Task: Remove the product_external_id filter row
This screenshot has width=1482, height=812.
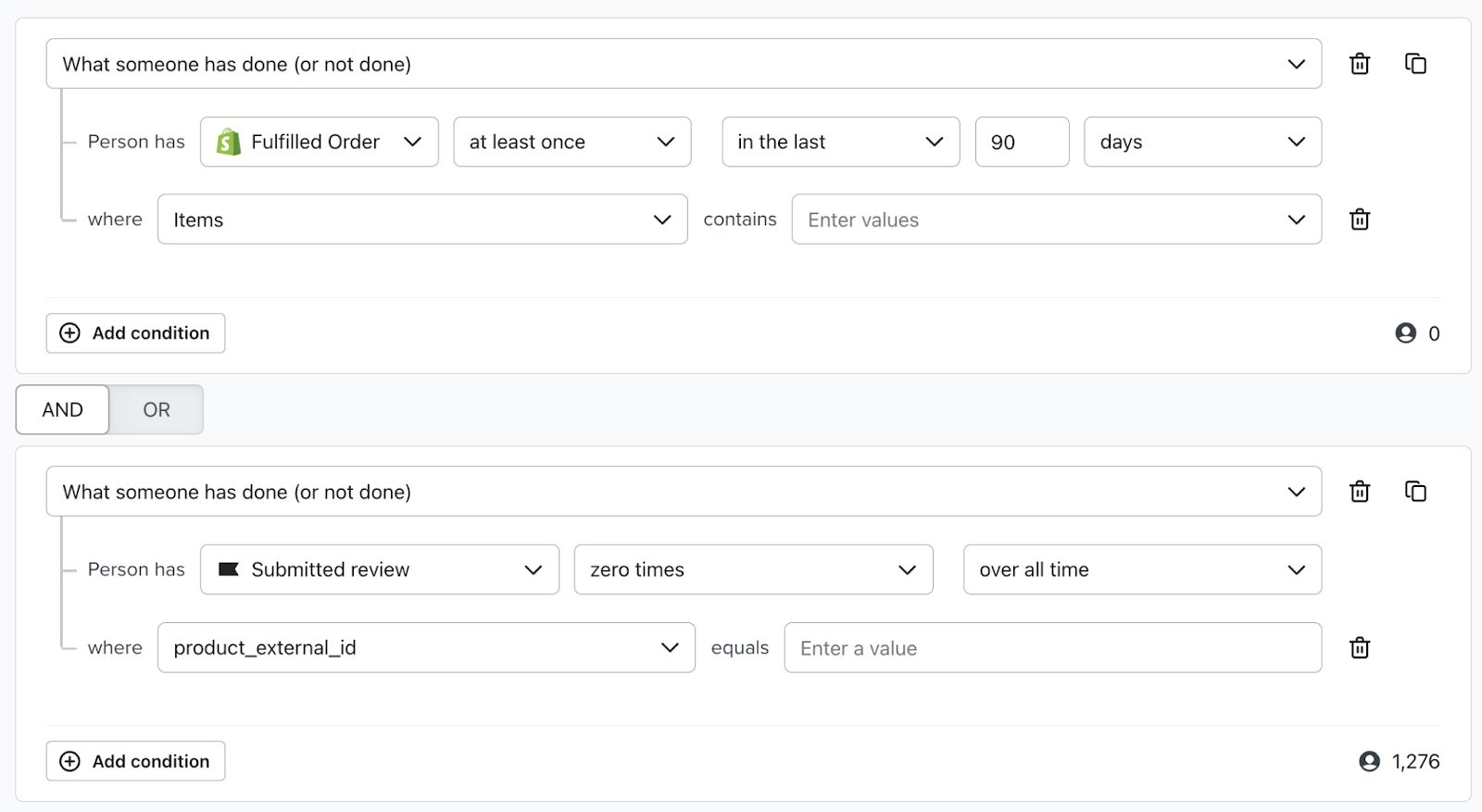Action: click(x=1359, y=648)
